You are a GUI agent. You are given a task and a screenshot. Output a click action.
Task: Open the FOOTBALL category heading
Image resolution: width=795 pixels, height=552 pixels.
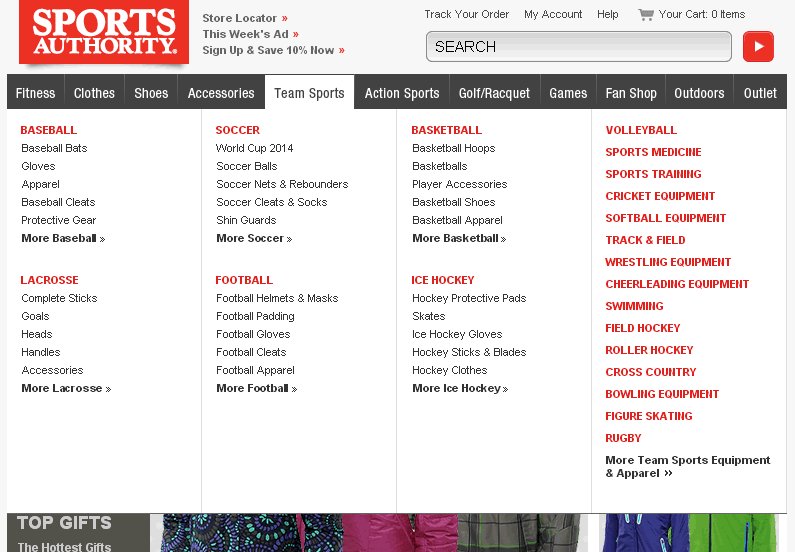coord(244,280)
